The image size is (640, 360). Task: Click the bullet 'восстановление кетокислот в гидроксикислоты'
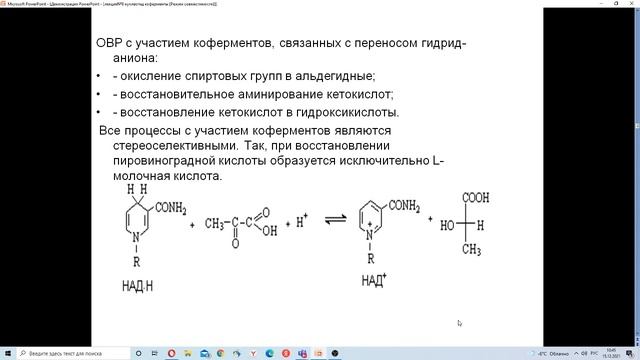click(256, 112)
